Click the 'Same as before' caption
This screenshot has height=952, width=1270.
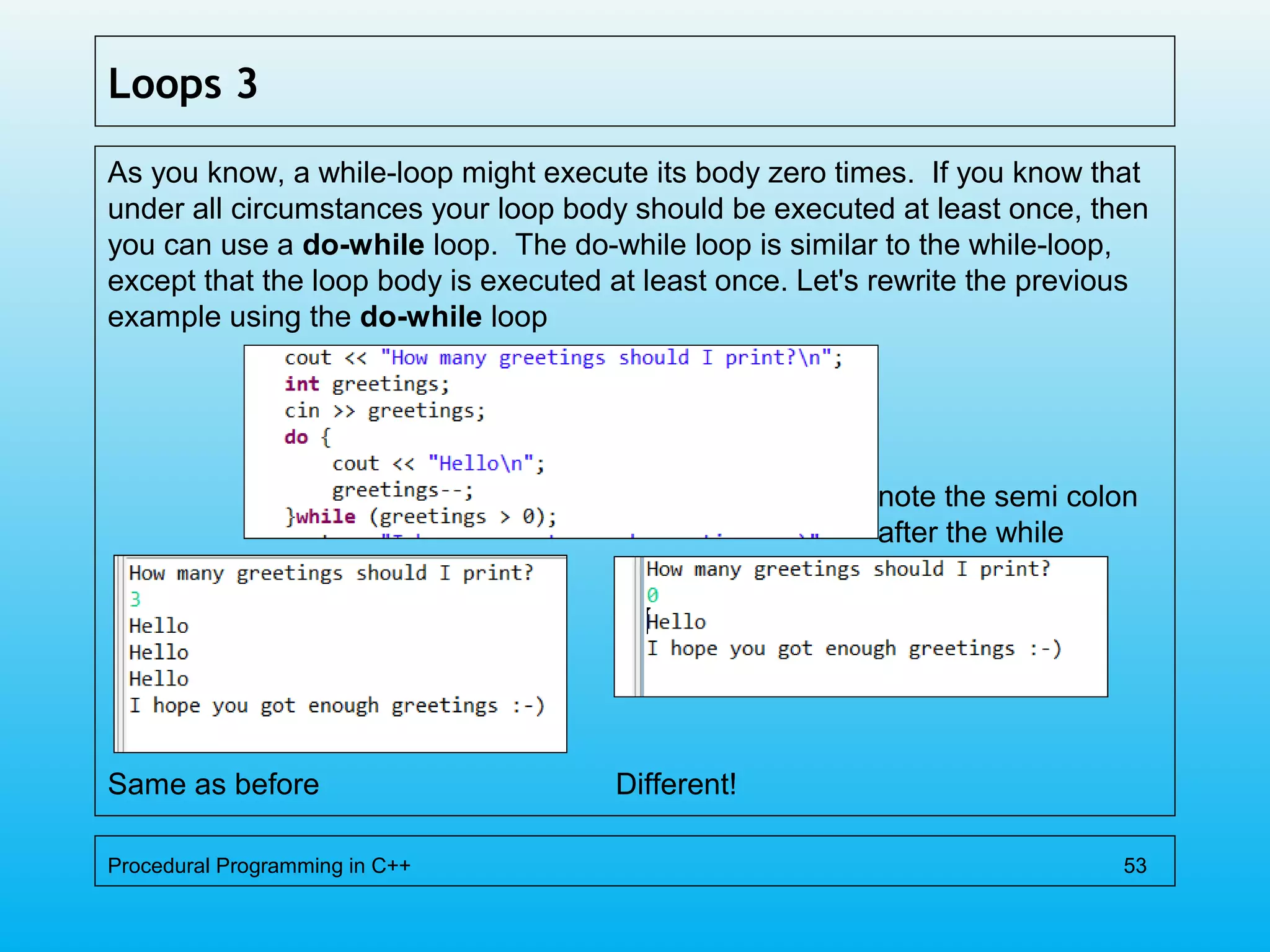213,784
